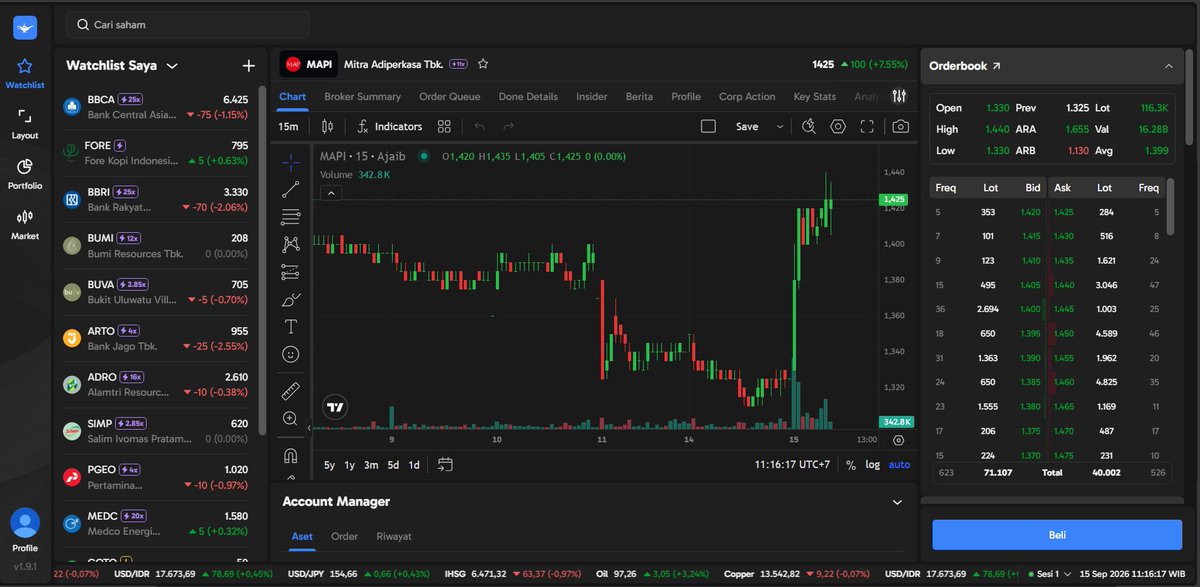Select the crosshair cursor tool
1200x587 pixels.
point(291,162)
